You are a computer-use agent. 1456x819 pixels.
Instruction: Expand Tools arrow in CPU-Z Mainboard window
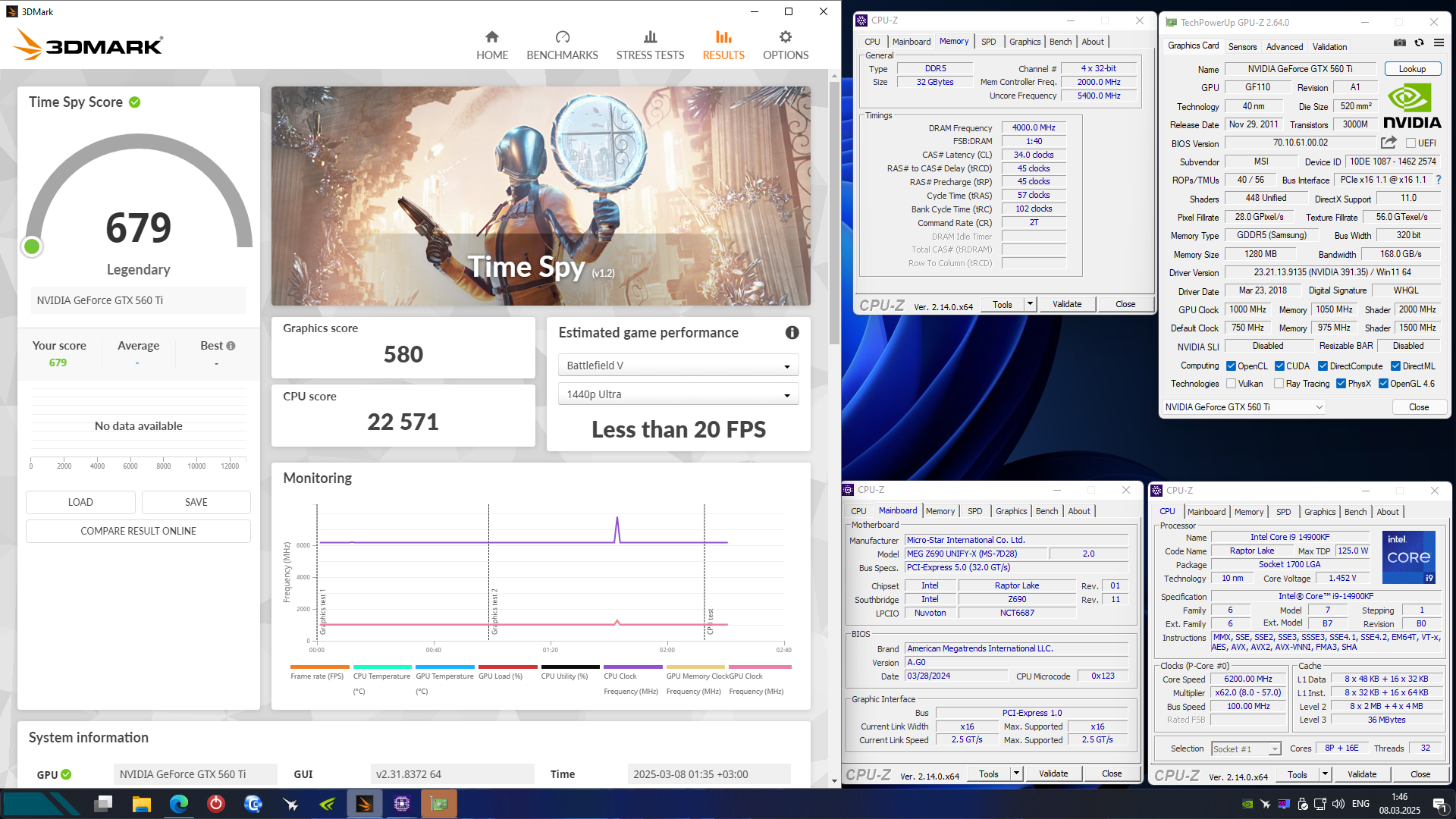1016,773
